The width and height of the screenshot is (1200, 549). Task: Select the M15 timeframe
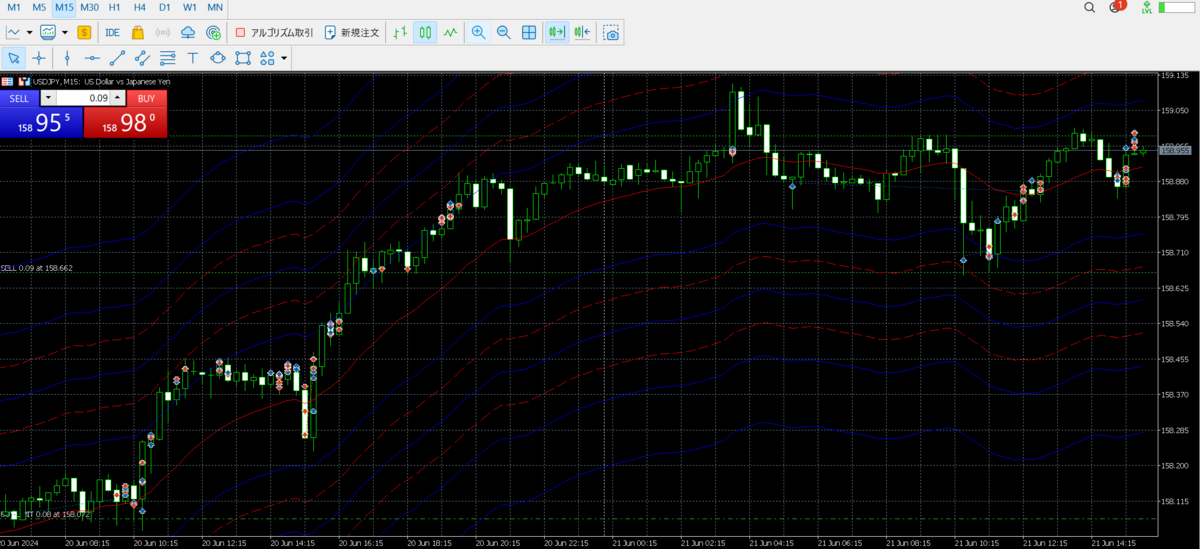64,7
